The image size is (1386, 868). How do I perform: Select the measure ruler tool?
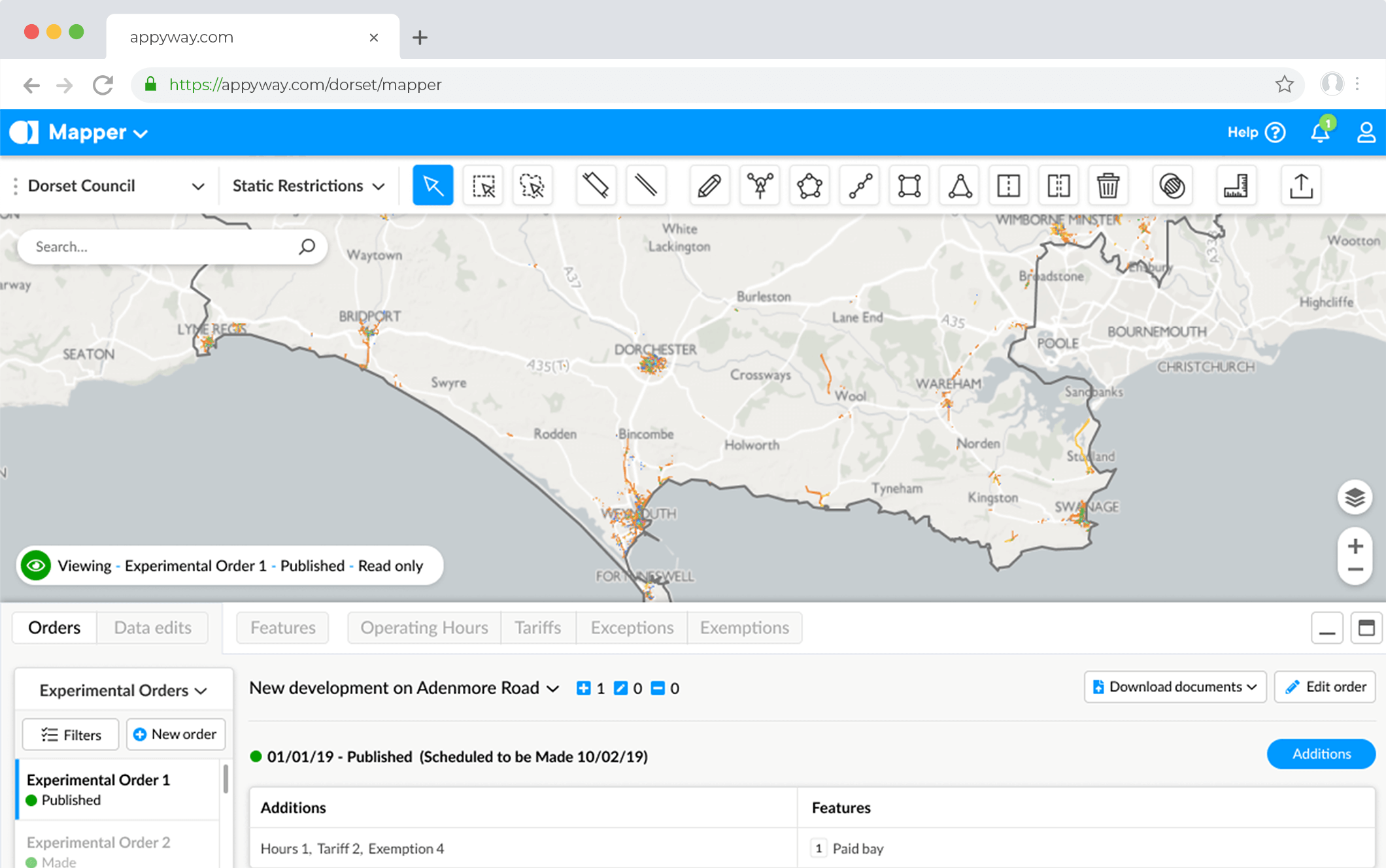1236,186
